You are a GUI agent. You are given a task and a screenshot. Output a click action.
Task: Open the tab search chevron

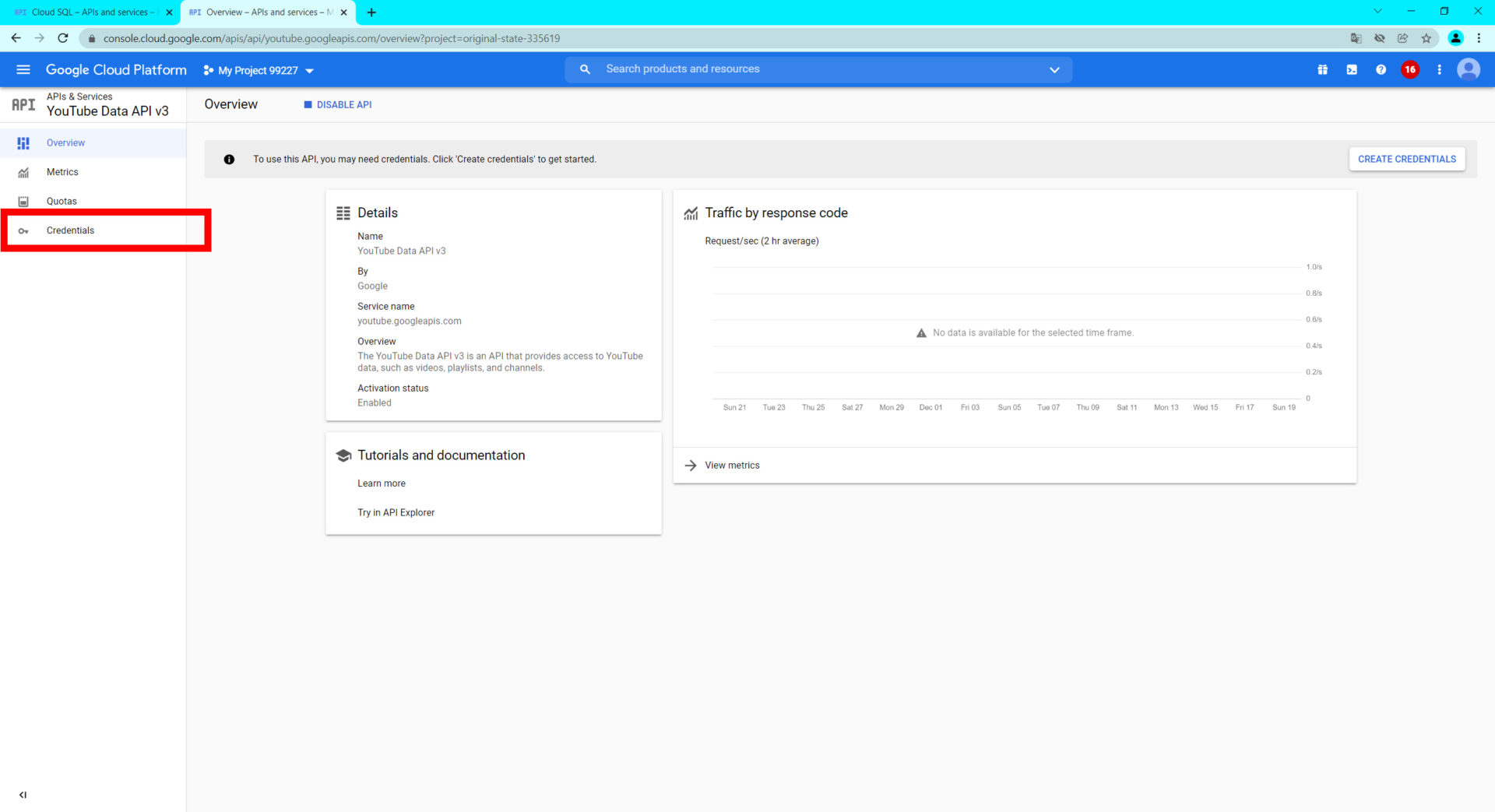pyautogui.click(x=1377, y=11)
